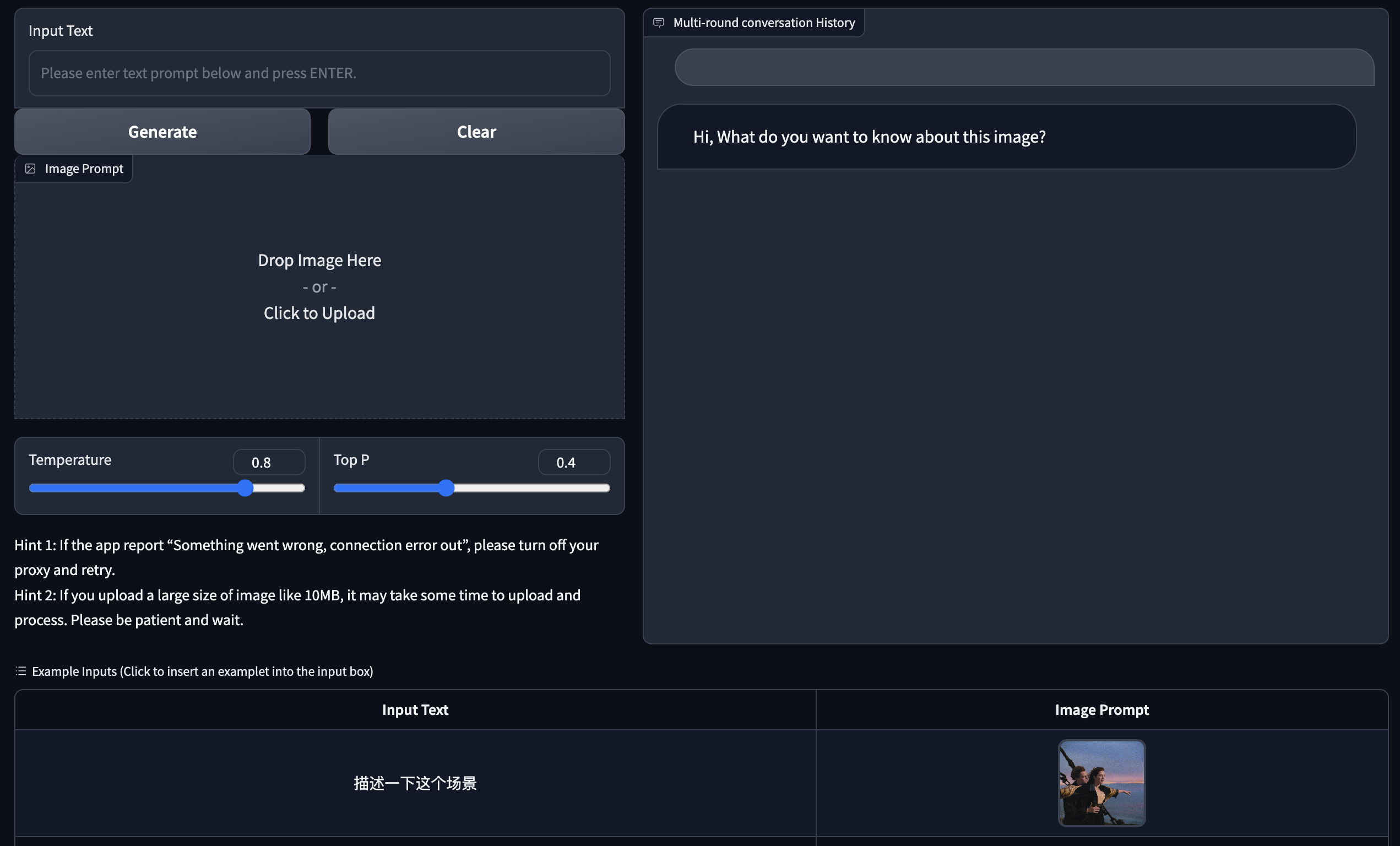Select the Titanic example image thumbnail

(x=1101, y=783)
